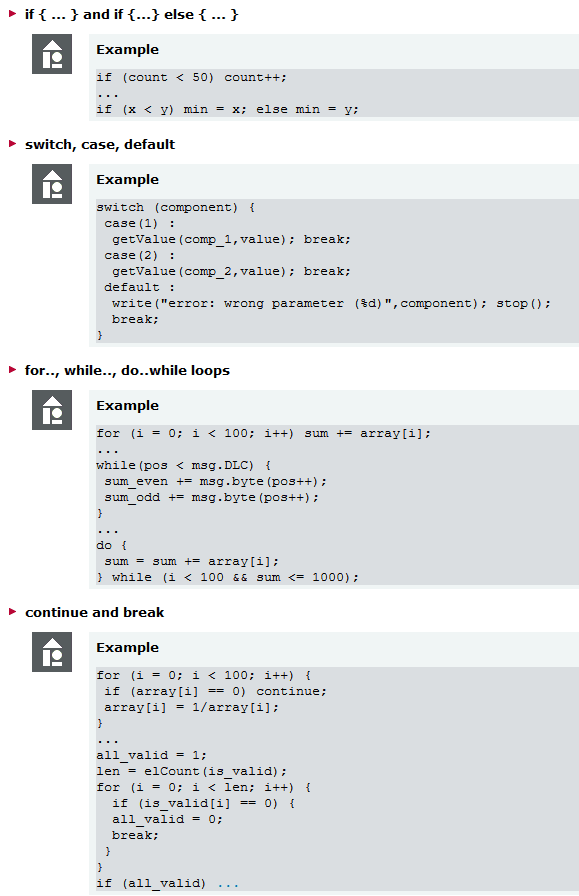Click the 'len = elCount(is_valid);' code line
Viewport: 579px width, 896px height.
click(191, 771)
